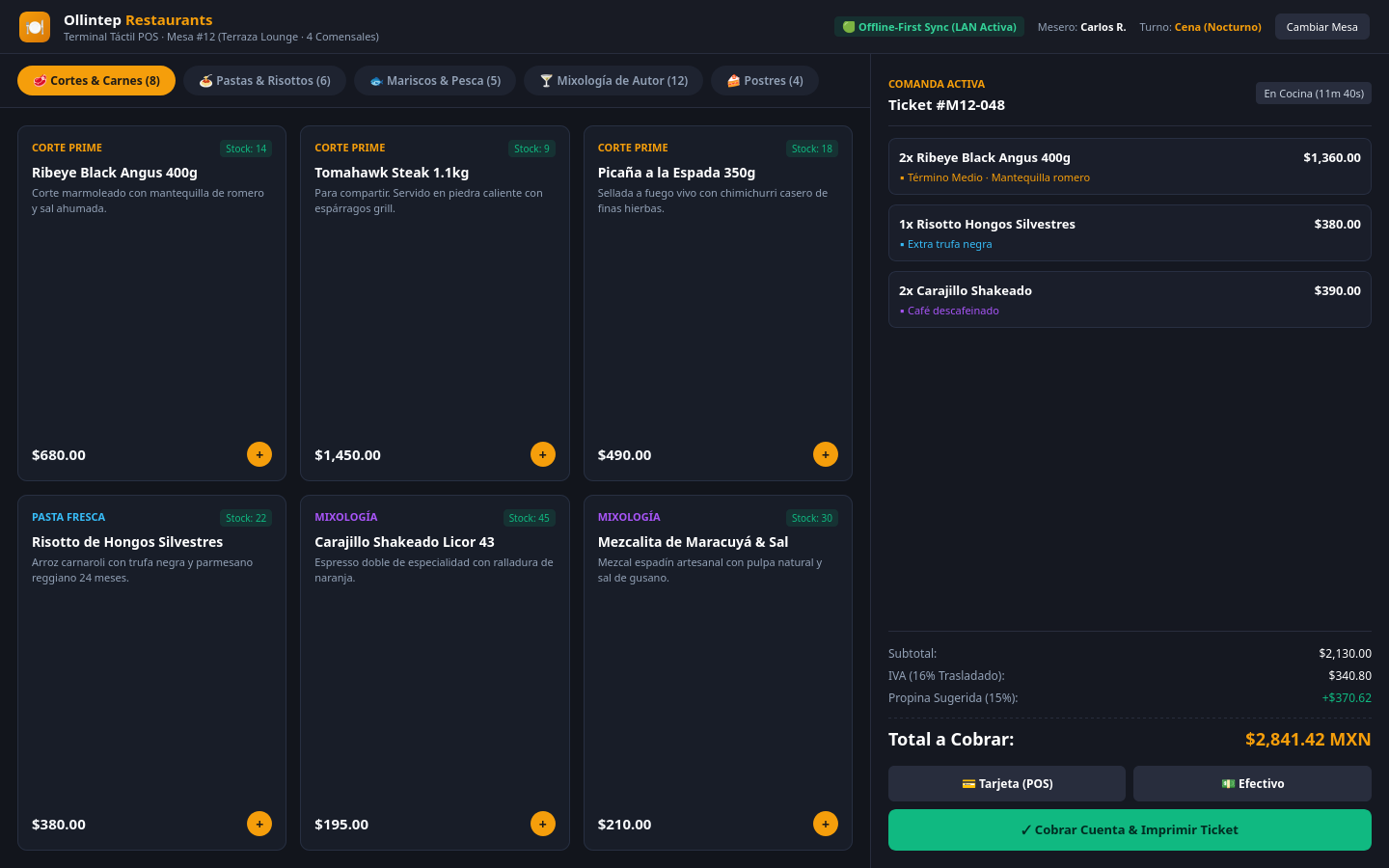Click Turno Cena (Nocturno) label
Viewport: 1389px width, 868px height.
click(x=1200, y=27)
